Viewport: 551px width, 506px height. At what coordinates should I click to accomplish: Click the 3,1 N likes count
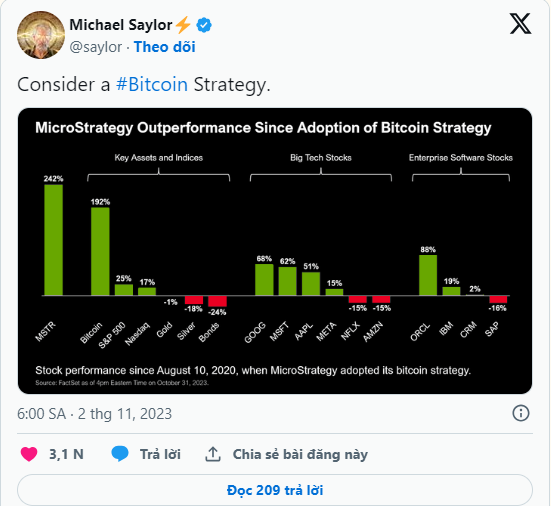point(66,454)
